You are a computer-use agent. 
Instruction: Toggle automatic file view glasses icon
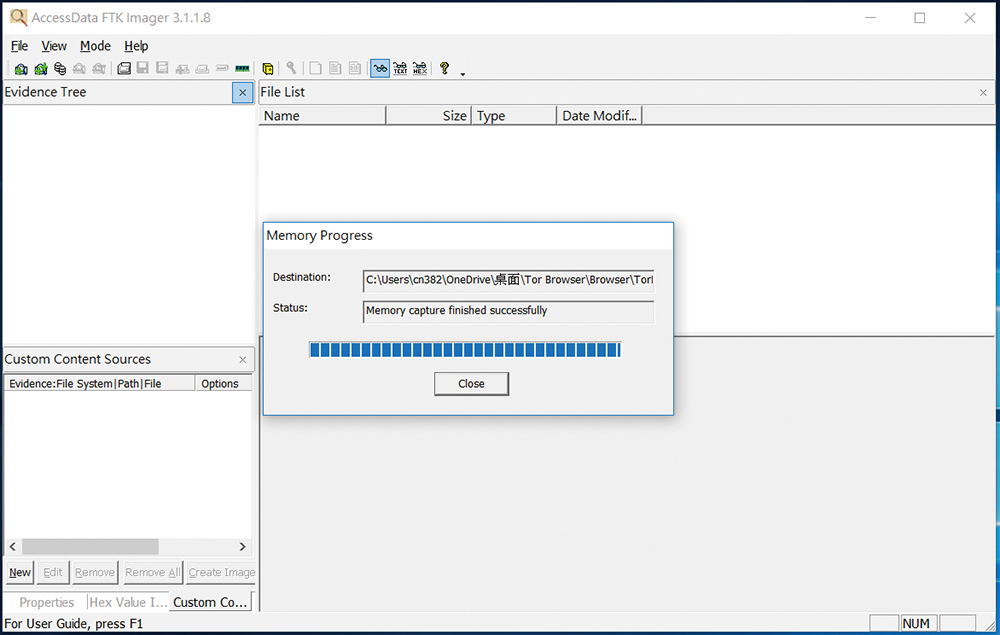pos(380,68)
